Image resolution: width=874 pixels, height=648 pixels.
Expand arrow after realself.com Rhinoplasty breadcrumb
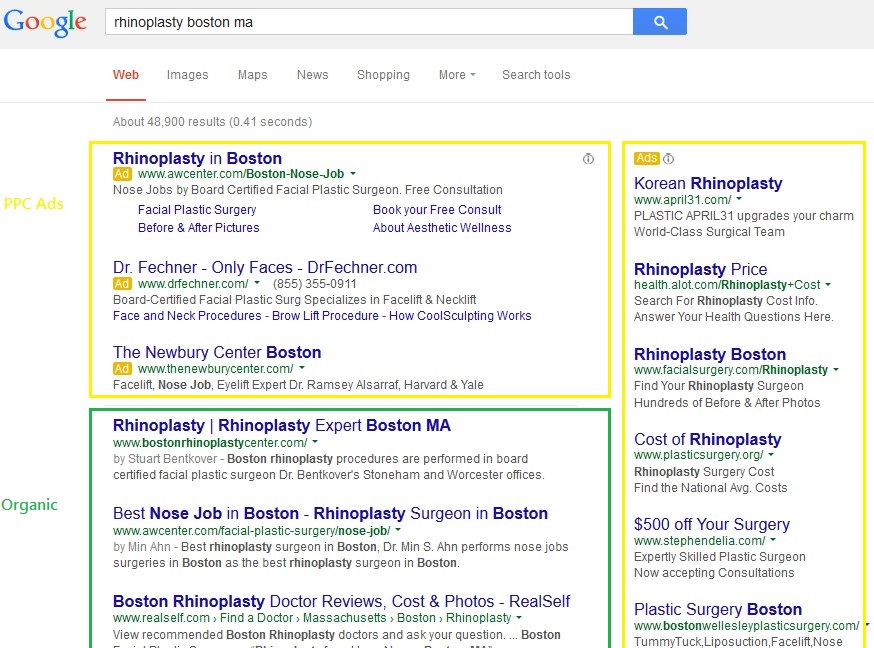519,618
